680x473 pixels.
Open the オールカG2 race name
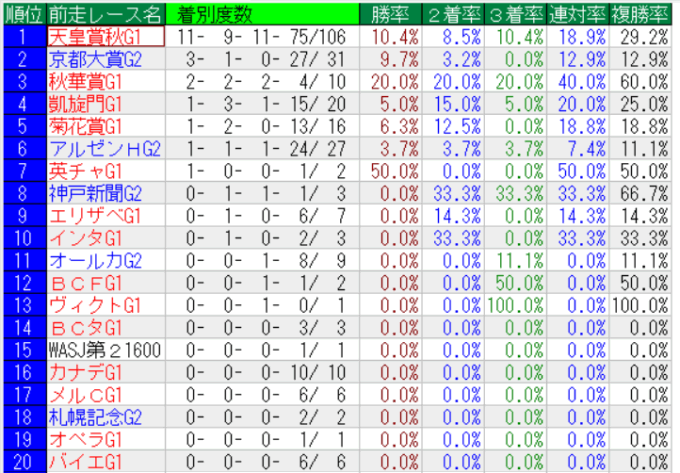95,258
